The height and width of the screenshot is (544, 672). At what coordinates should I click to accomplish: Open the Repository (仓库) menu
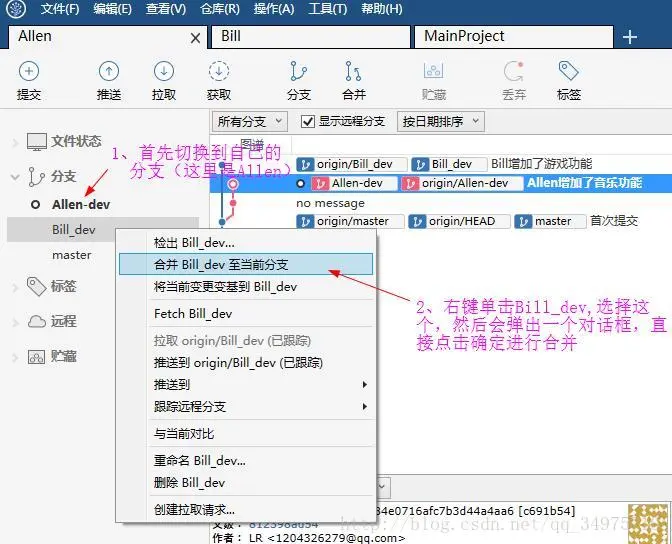[x=220, y=9]
